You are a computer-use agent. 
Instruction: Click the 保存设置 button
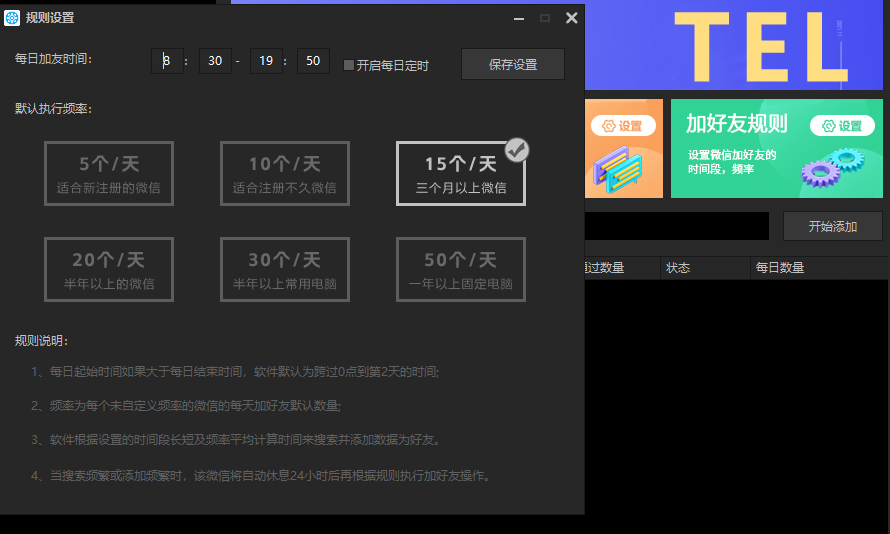(512, 64)
